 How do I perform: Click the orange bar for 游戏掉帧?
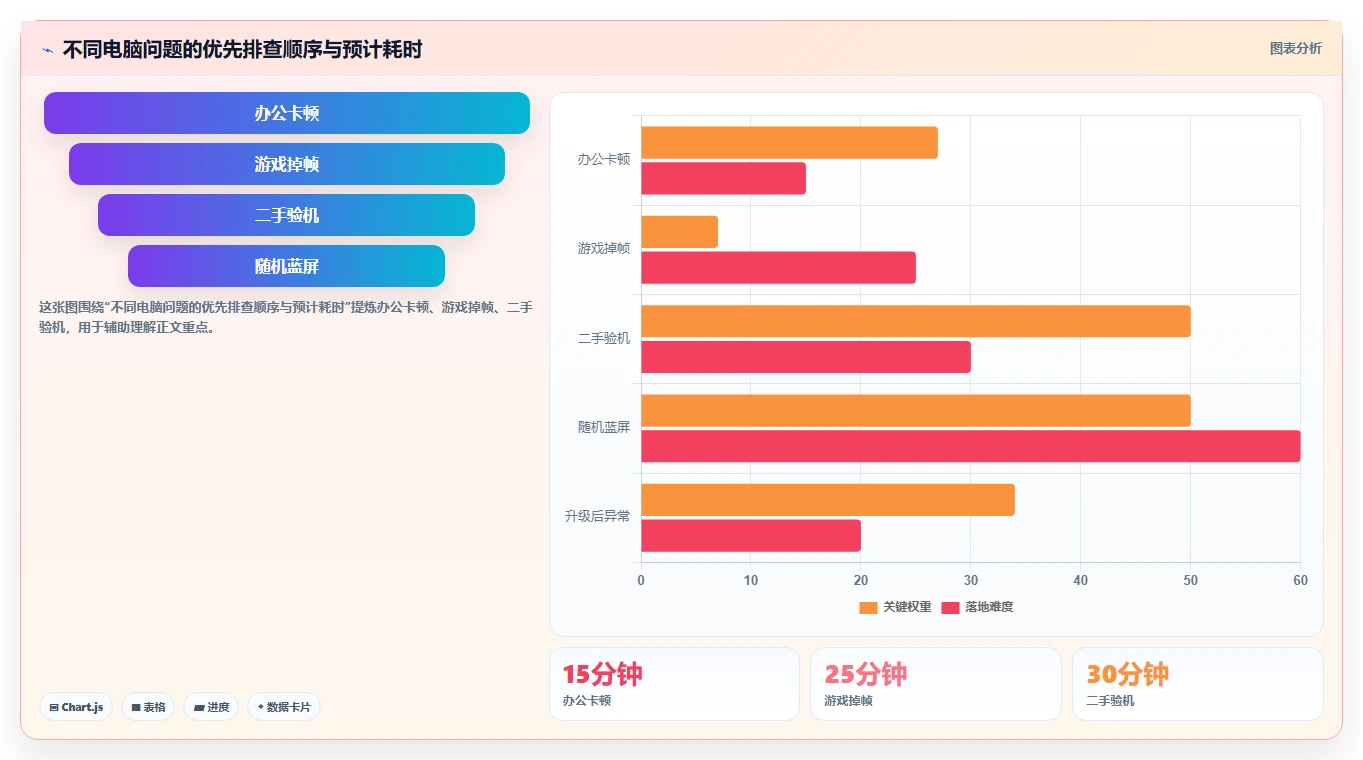pyautogui.click(x=679, y=232)
